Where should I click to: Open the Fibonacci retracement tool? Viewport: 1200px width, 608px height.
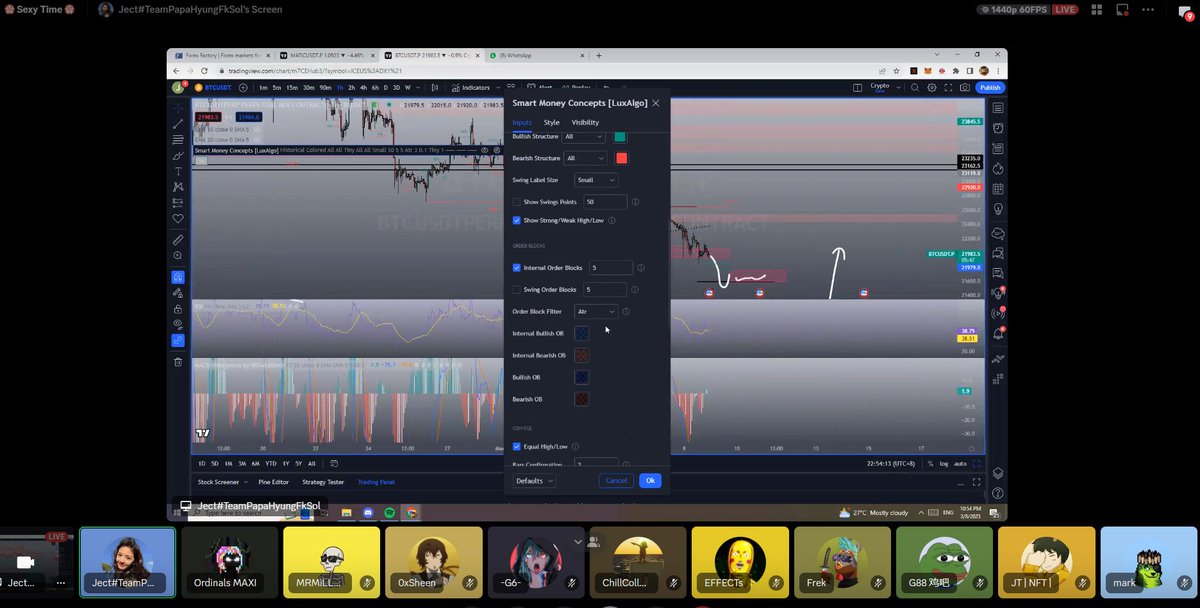[178, 139]
